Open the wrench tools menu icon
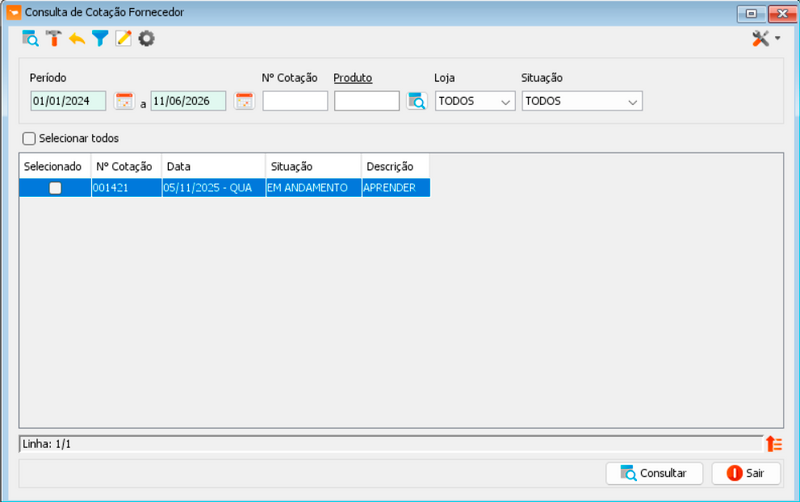 coord(760,38)
